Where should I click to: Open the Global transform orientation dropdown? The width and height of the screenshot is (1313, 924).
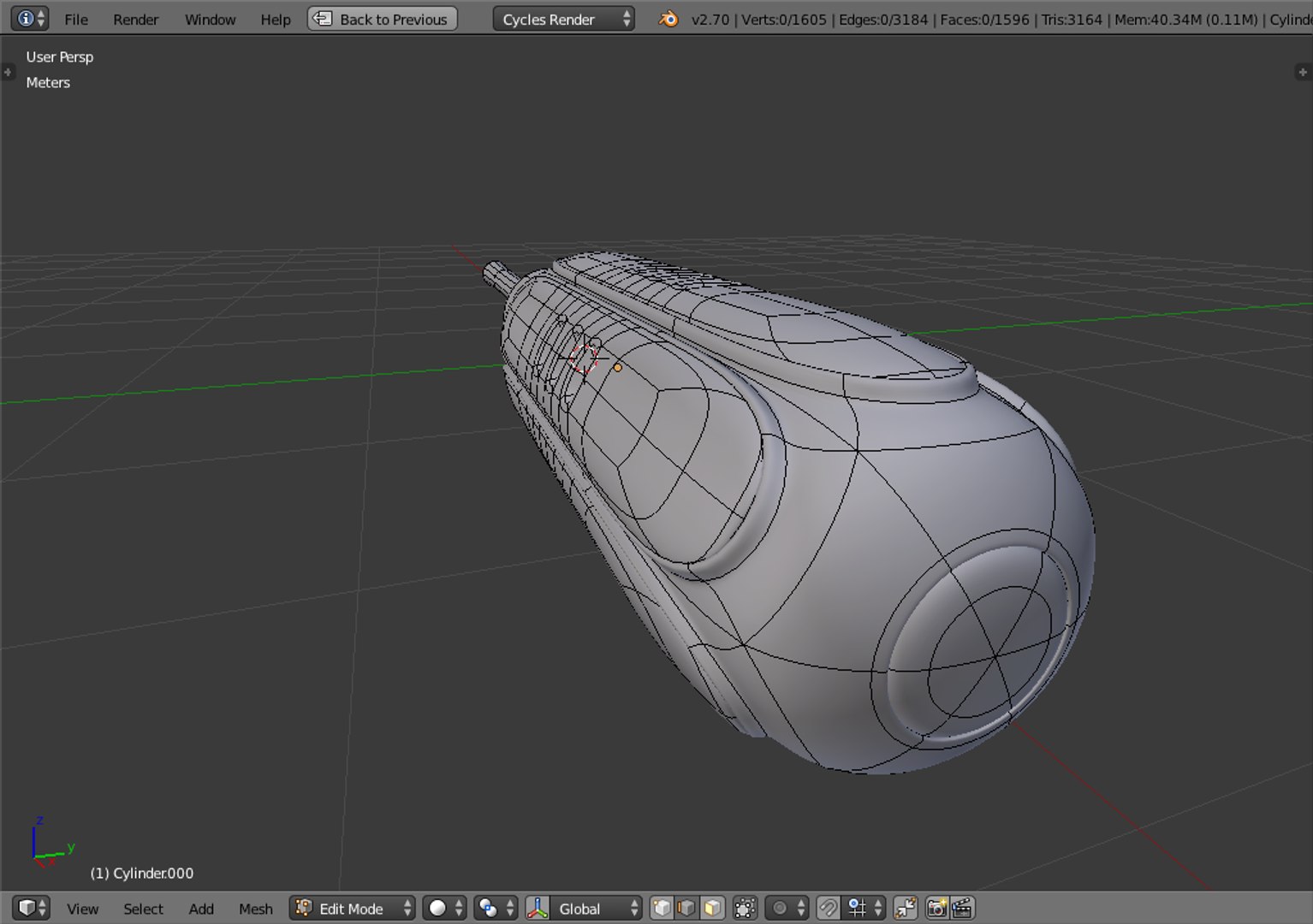tap(596, 908)
